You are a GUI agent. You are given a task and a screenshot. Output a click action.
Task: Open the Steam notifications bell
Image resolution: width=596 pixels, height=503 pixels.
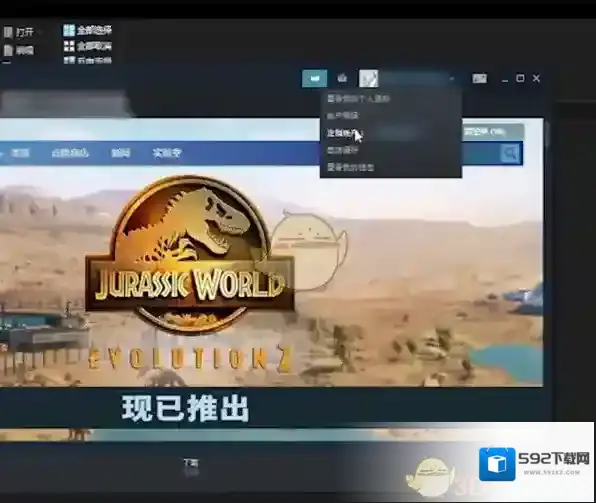342,78
